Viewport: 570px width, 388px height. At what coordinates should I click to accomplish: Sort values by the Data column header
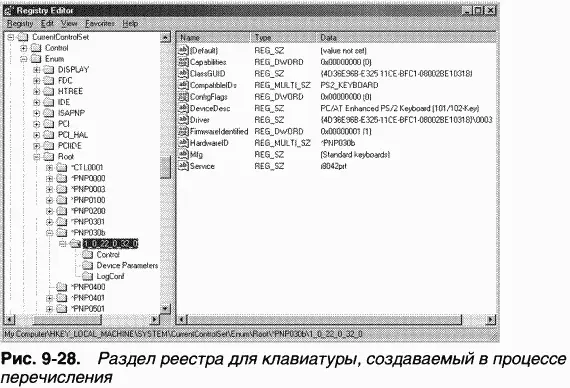[406, 38]
